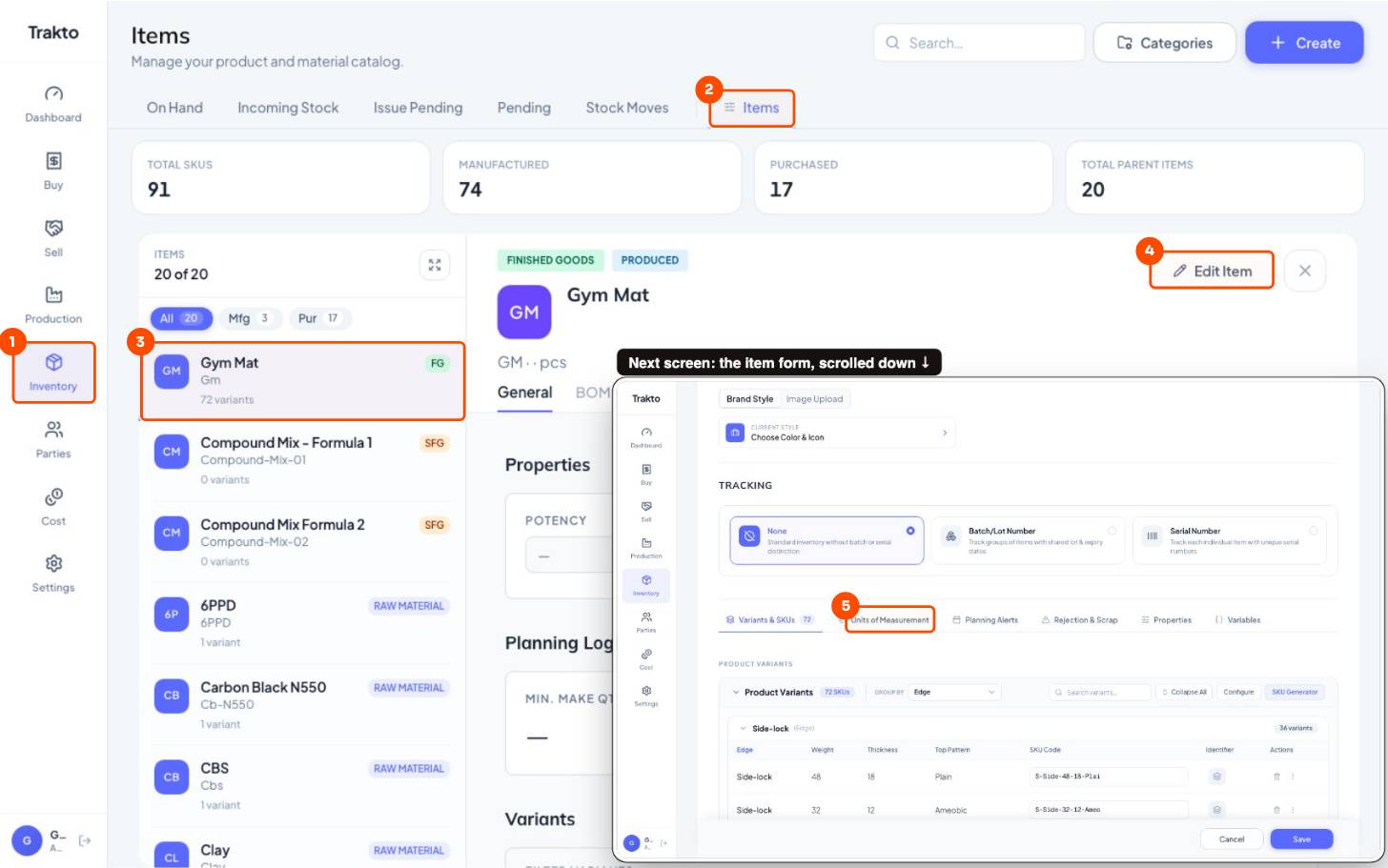Viewport: 1388px width, 868px height.
Task: Collapse the Side-lock variant group
Action: [744, 729]
